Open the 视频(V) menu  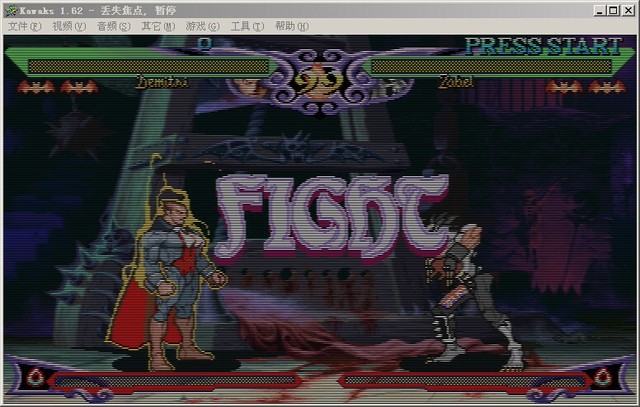(x=69, y=27)
